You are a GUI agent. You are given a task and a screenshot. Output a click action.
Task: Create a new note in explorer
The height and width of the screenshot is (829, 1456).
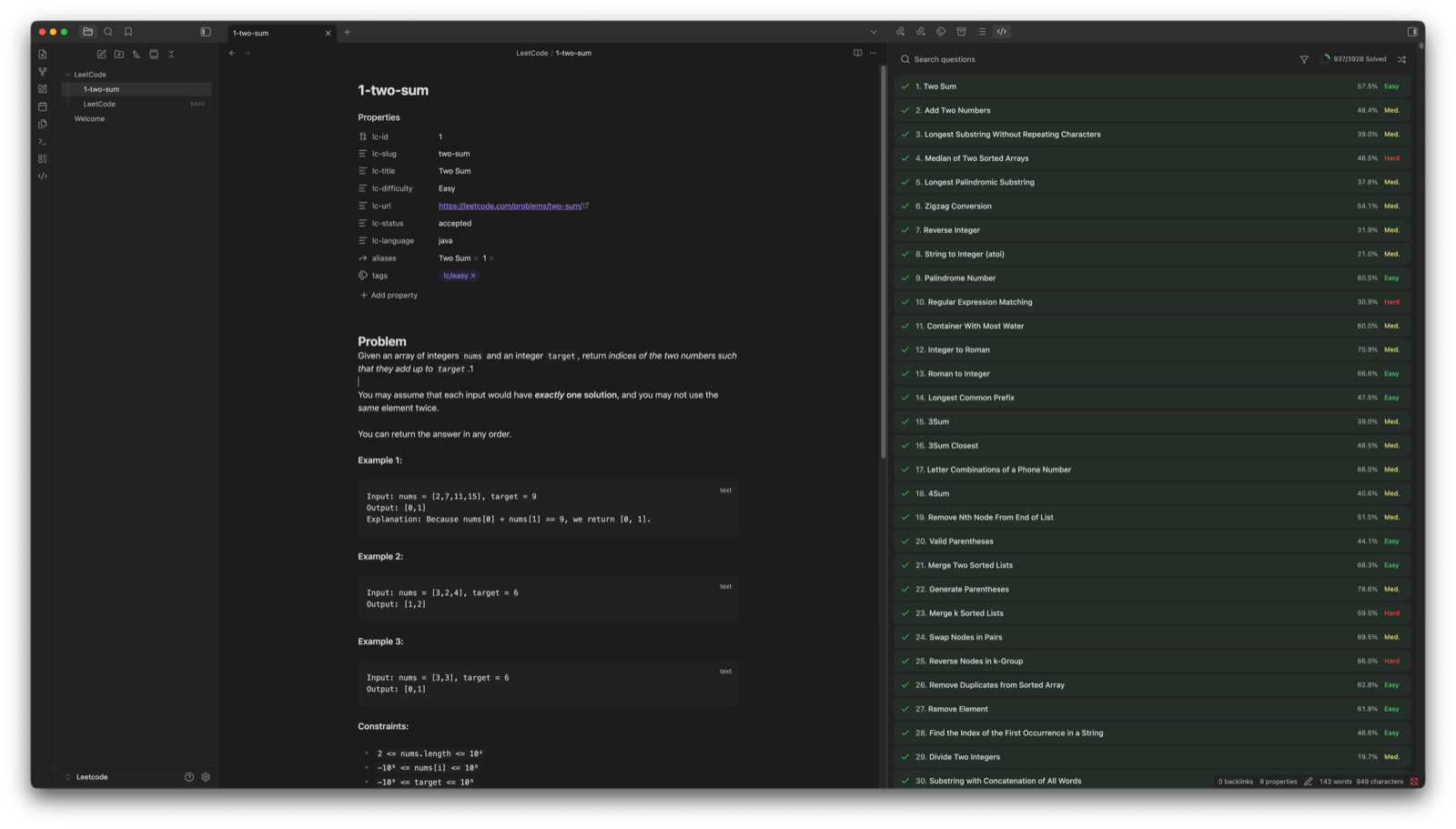click(x=102, y=55)
